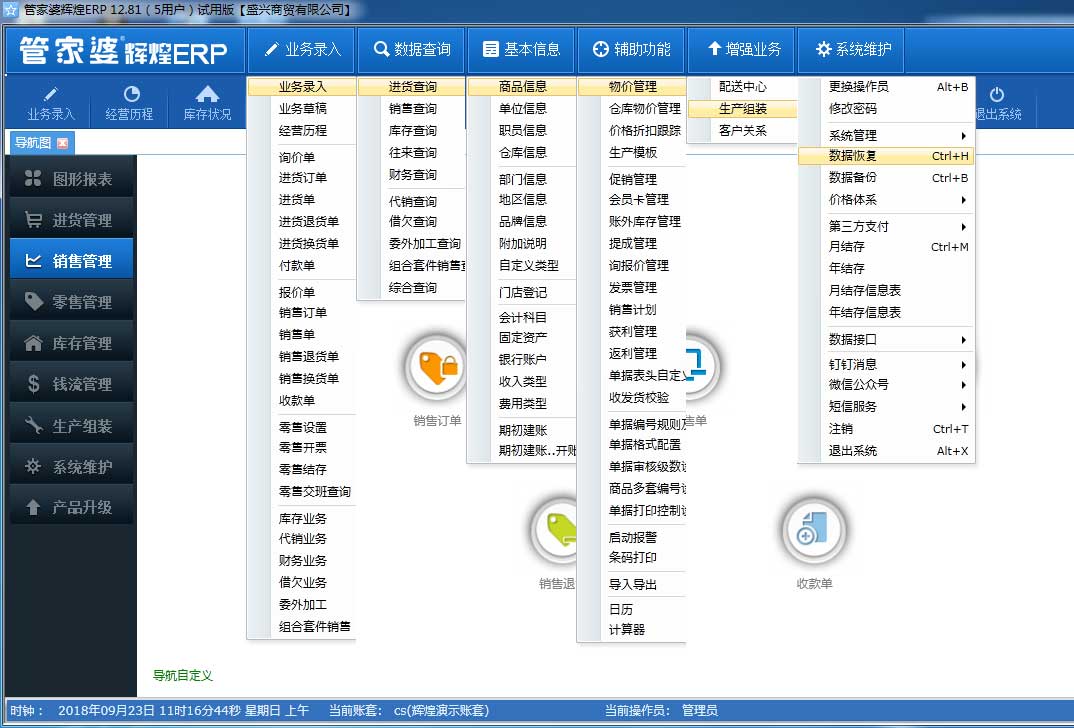Click the 业务录入 pencil icon in toolbar
Viewport: 1074px width, 728px height.
[51, 94]
